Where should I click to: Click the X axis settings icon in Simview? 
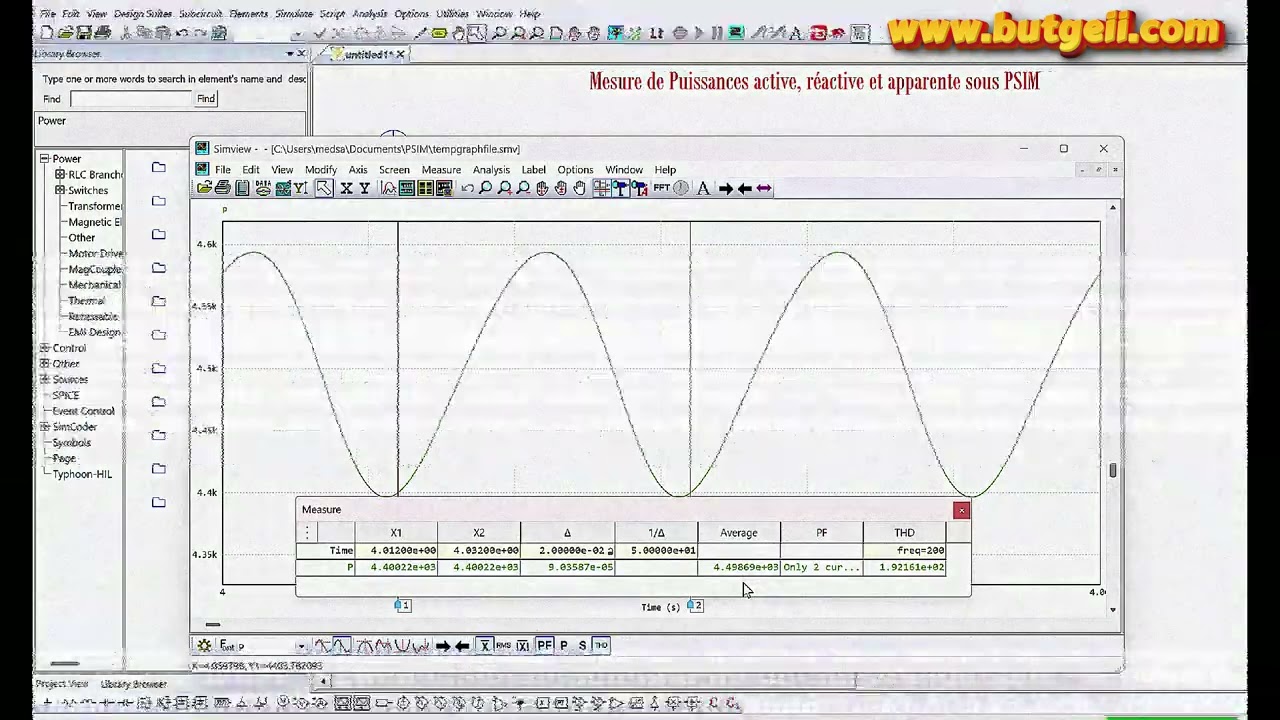346,188
